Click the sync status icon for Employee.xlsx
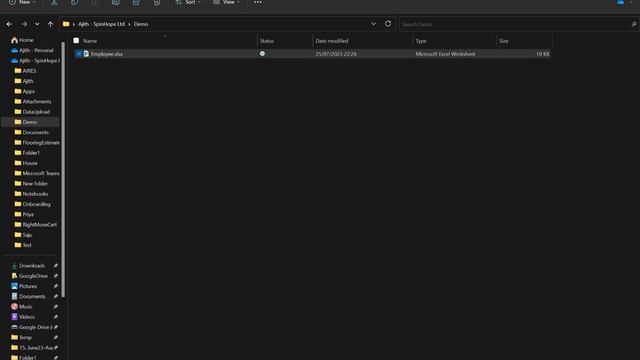The width and height of the screenshot is (640, 360). [x=262, y=53]
